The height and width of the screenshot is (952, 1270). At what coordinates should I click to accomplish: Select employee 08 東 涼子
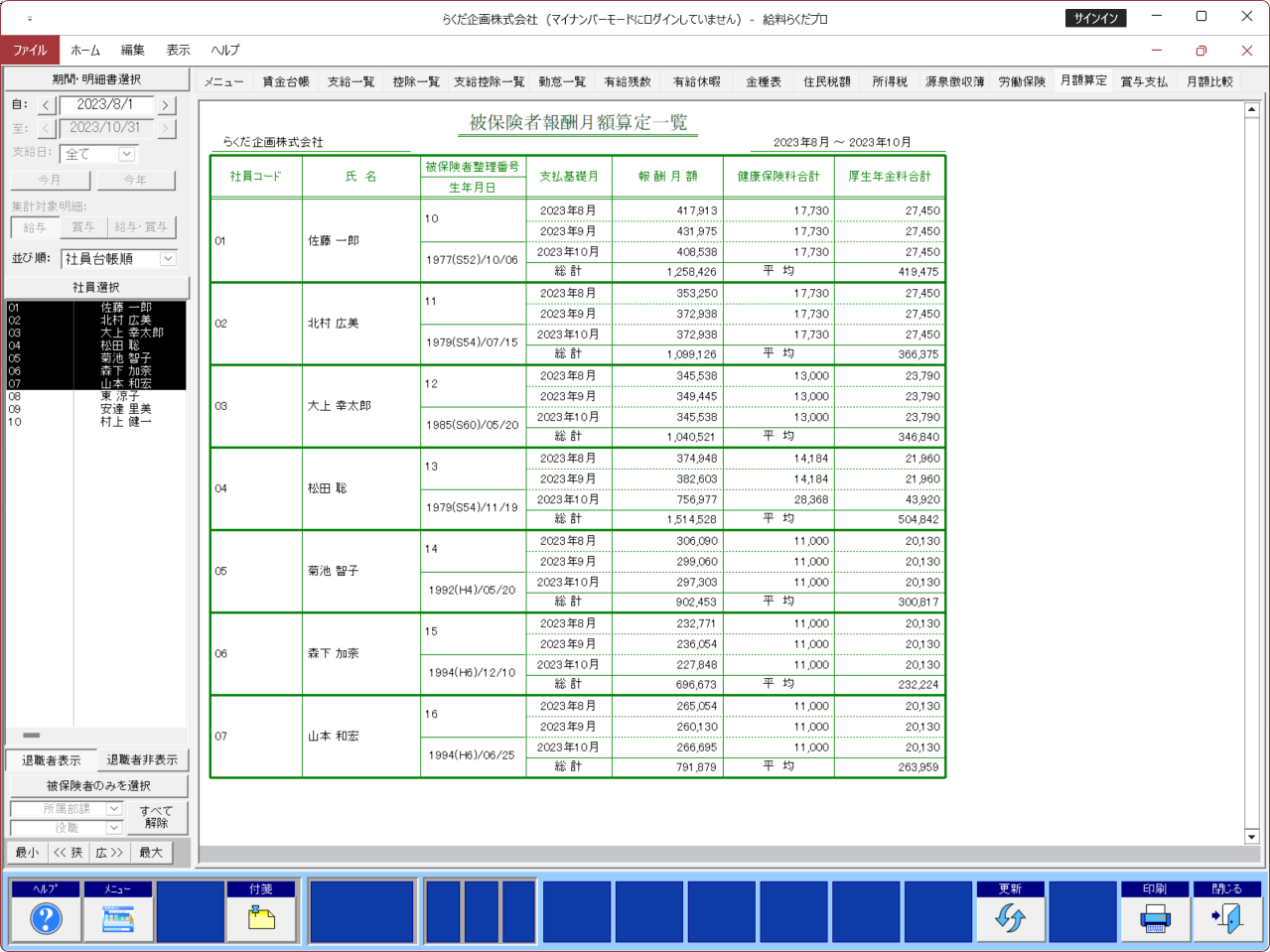pos(95,396)
